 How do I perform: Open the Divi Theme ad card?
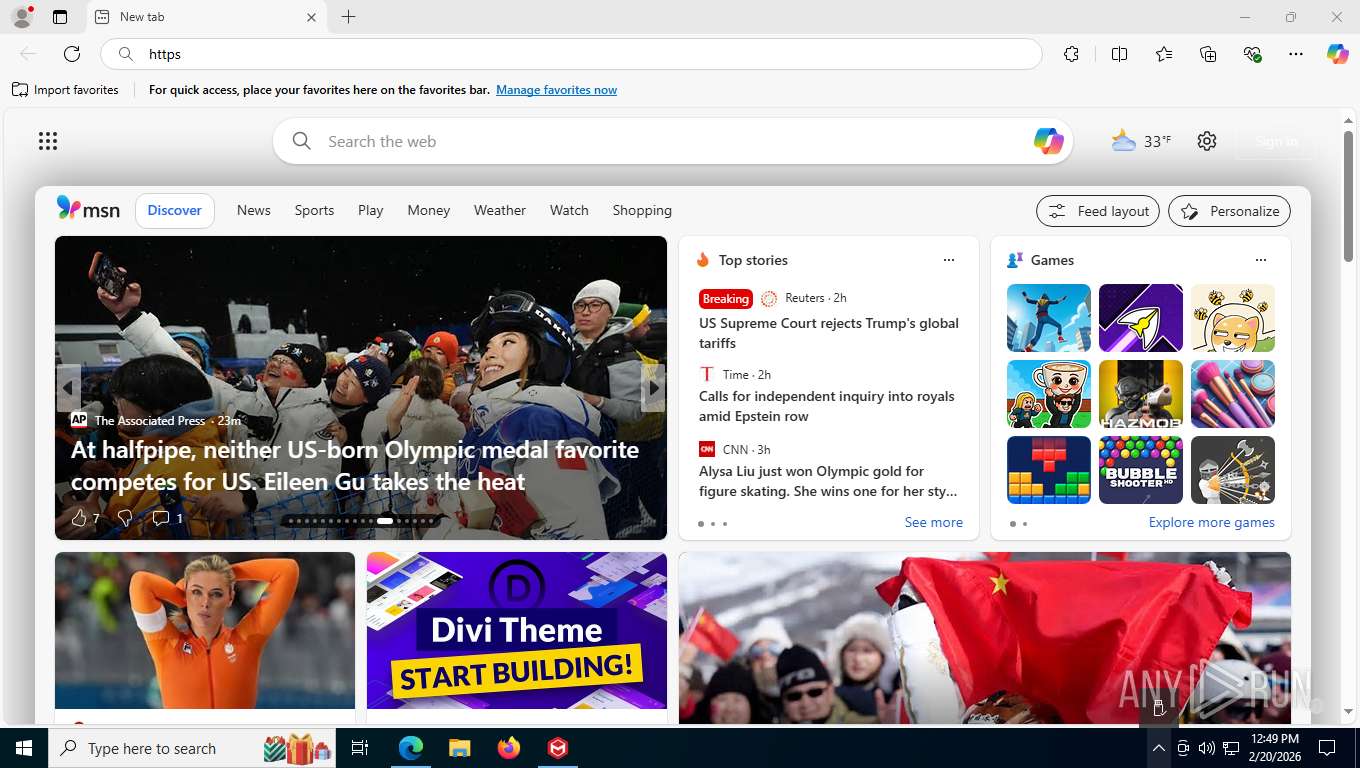tap(517, 630)
